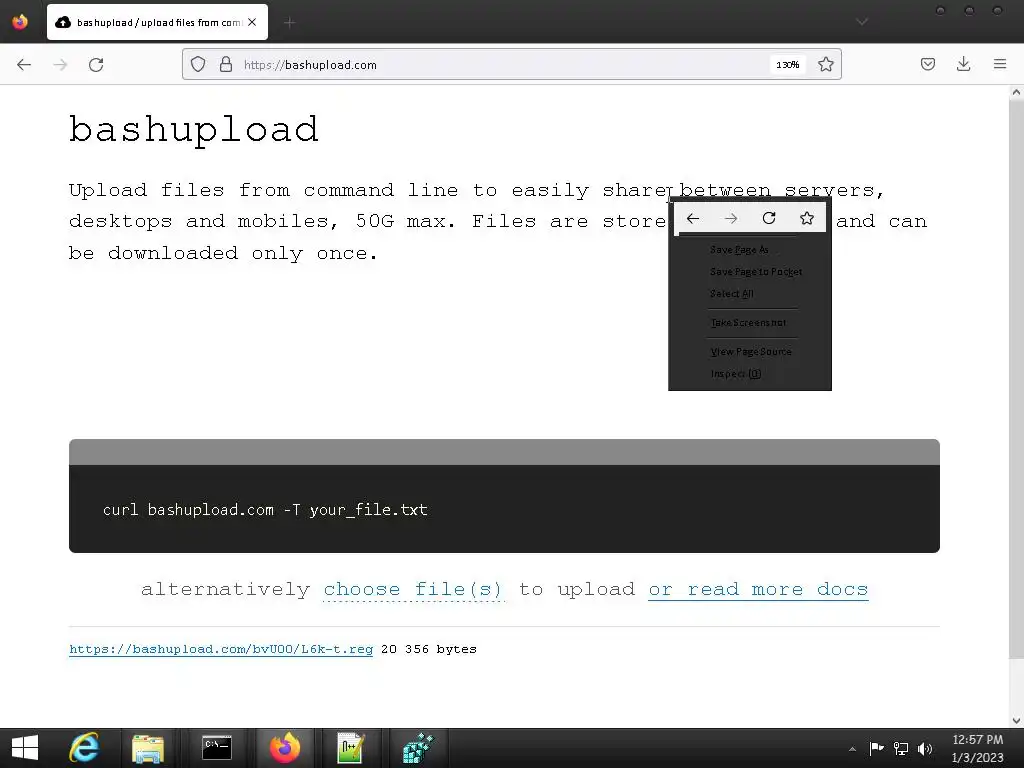1024x768 pixels.
Task: Show hidden tray icons arrow
Action: tap(852, 748)
